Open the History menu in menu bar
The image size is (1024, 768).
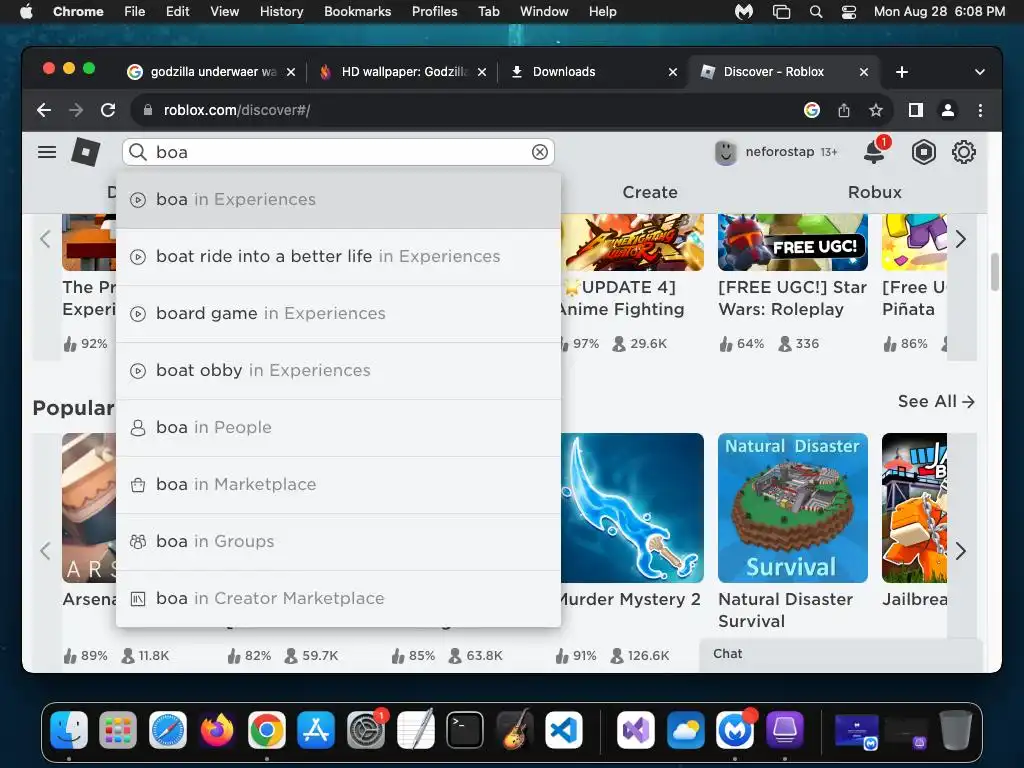point(281,12)
